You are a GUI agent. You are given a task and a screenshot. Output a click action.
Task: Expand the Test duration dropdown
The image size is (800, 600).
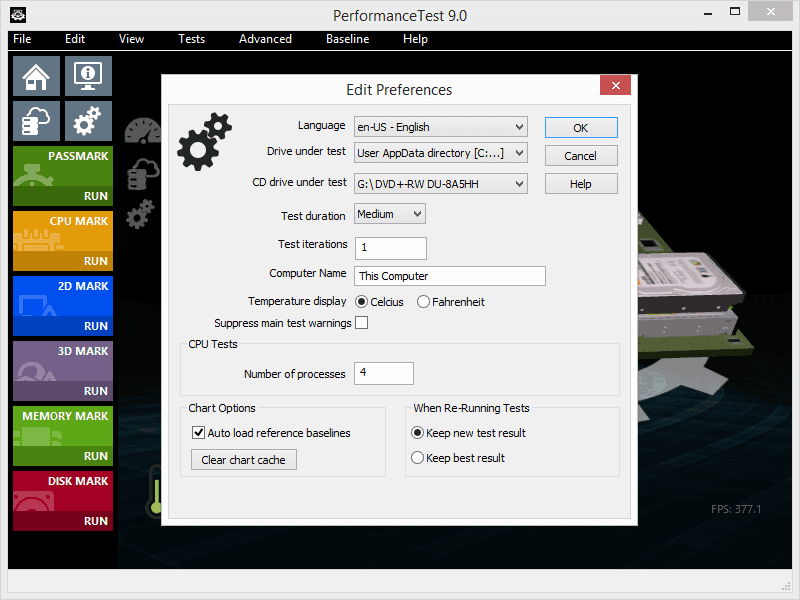click(x=390, y=214)
